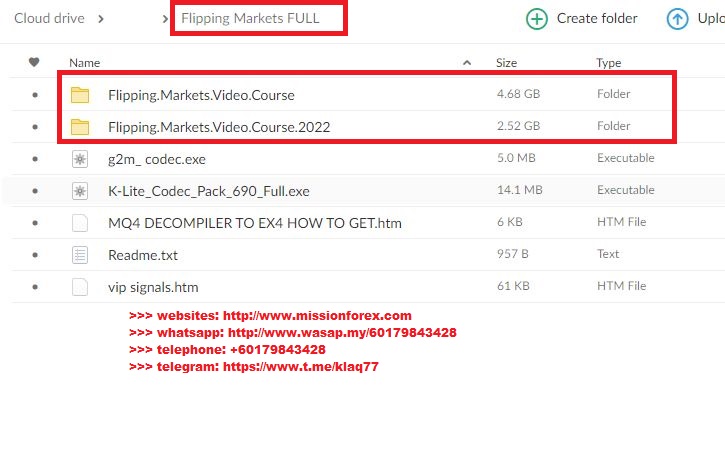This screenshot has height=462, width=725.
Task: Click the 957 B size value
Action: [512, 254]
